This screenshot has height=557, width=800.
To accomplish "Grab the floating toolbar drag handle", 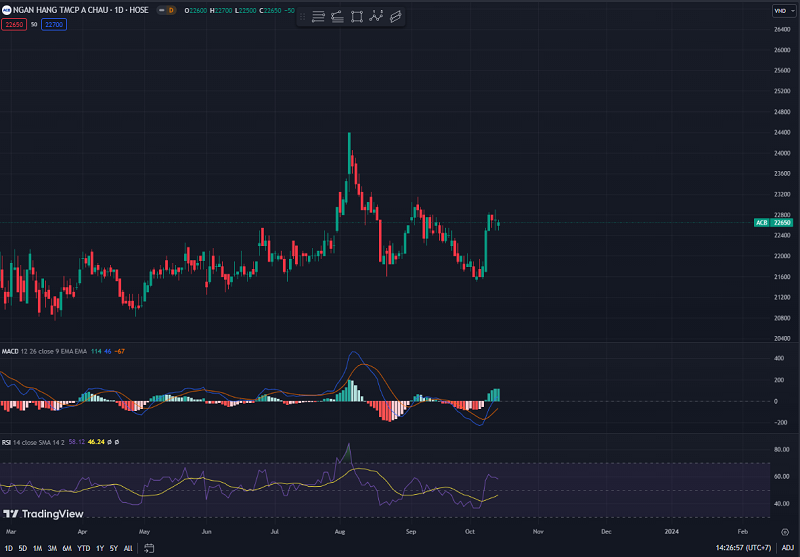I will click(302, 16).
